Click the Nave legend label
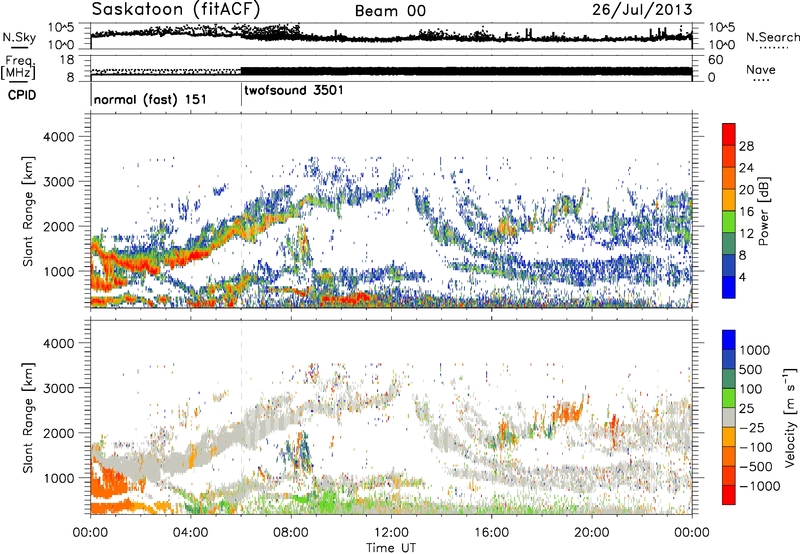The width and height of the screenshot is (800, 554). tap(761, 69)
